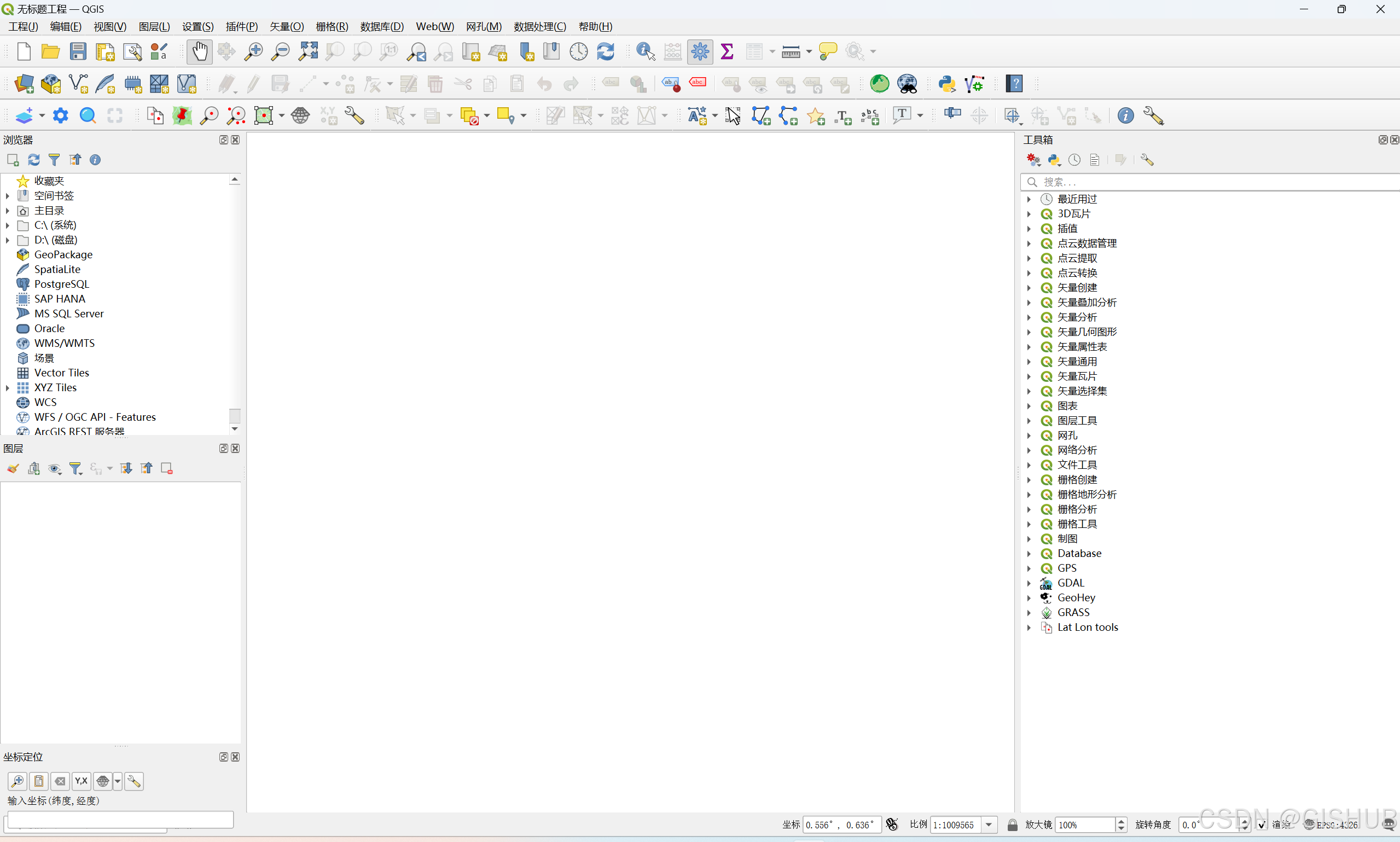1400x842 pixels.
Task: Open the 比例 scale dropdown
Action: (989, 825)
